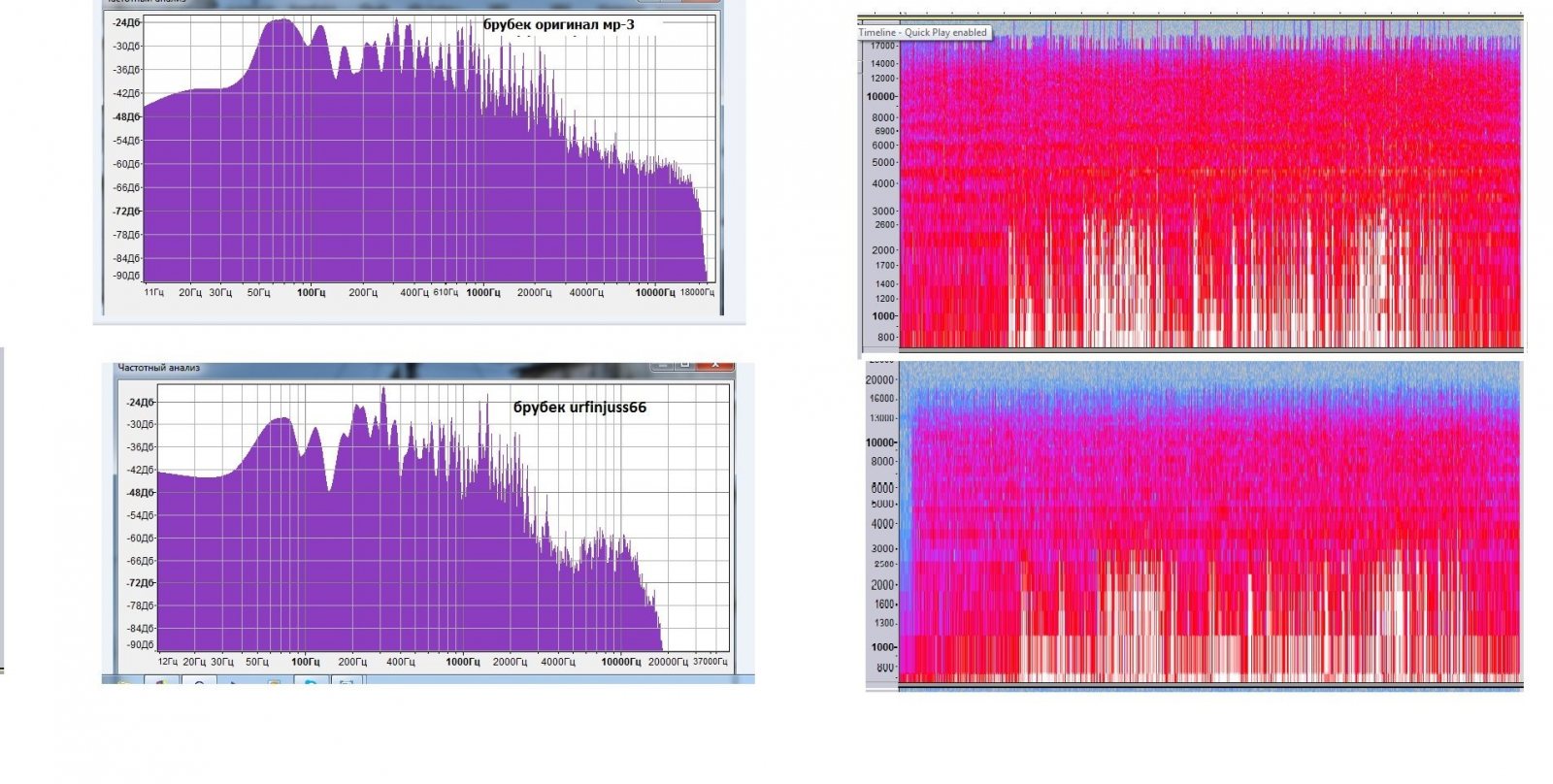Click the 'Timeline - Quick Play enabled' tooltip
This screenshot has height=784, width=1553.
click(922, 32)
